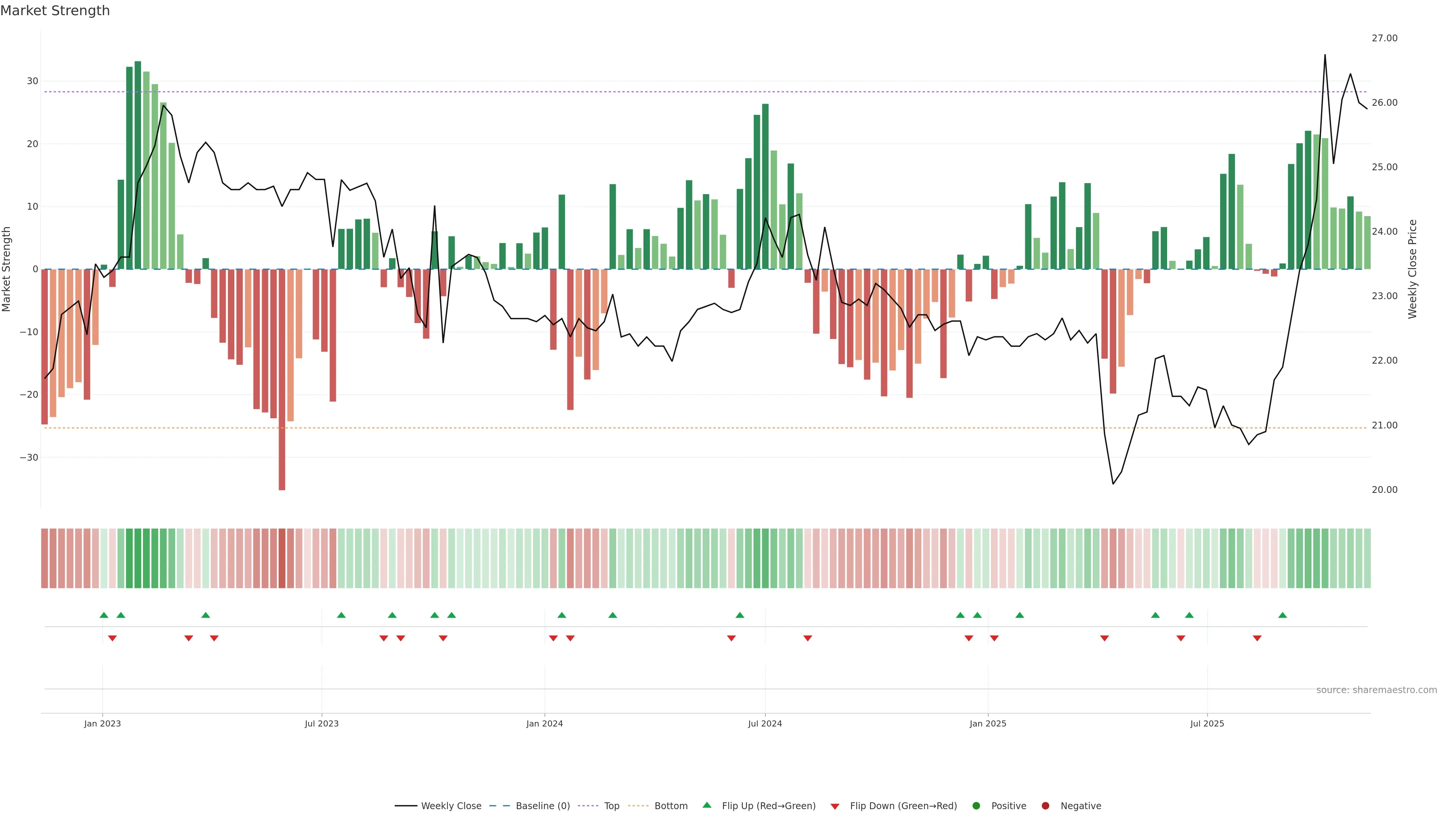Click the Jul 2025 x-axis label
The height and width of the screenshot is (819, 1456).
point(1207,723)
